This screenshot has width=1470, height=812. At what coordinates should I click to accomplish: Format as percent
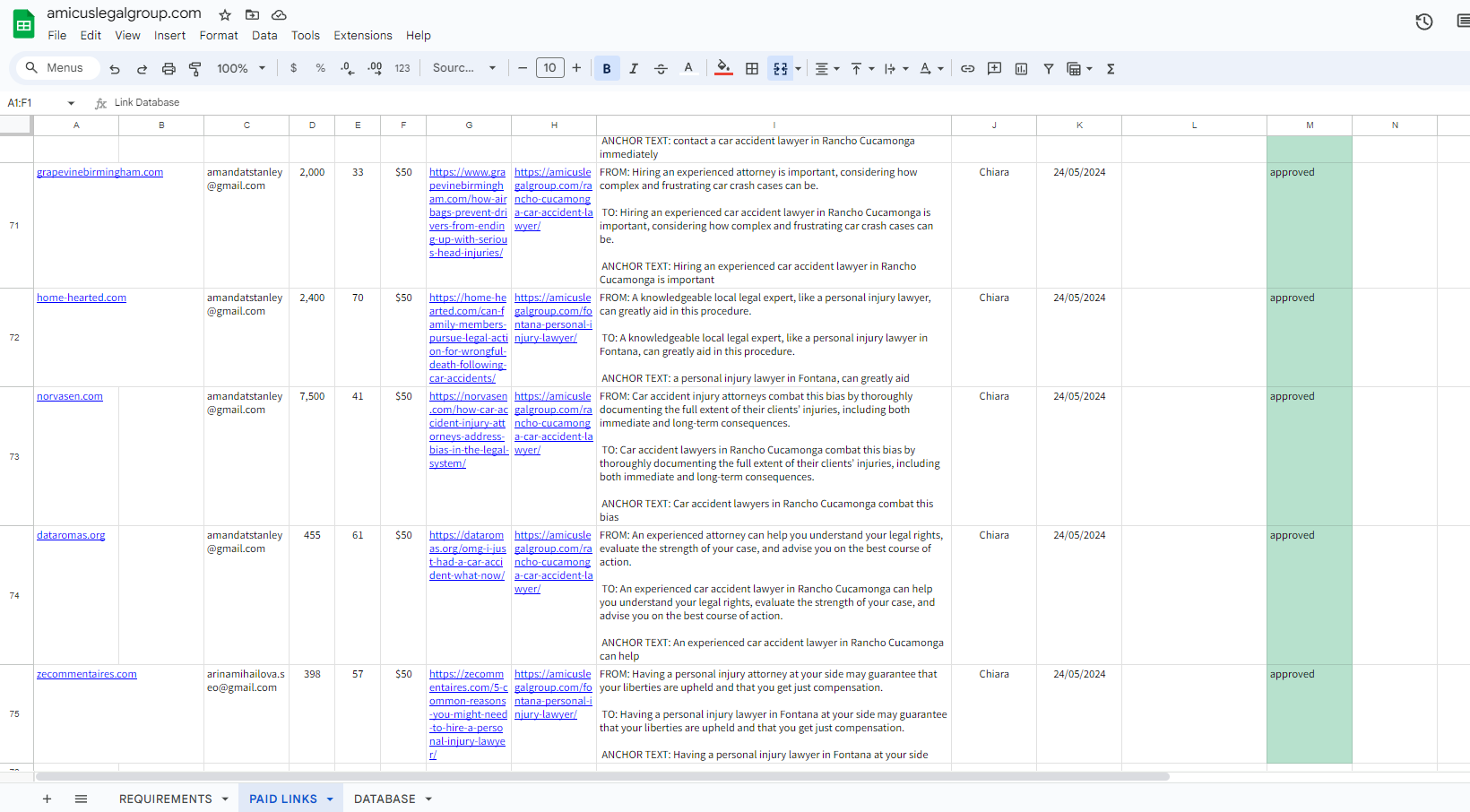click(x=320, y=69)
